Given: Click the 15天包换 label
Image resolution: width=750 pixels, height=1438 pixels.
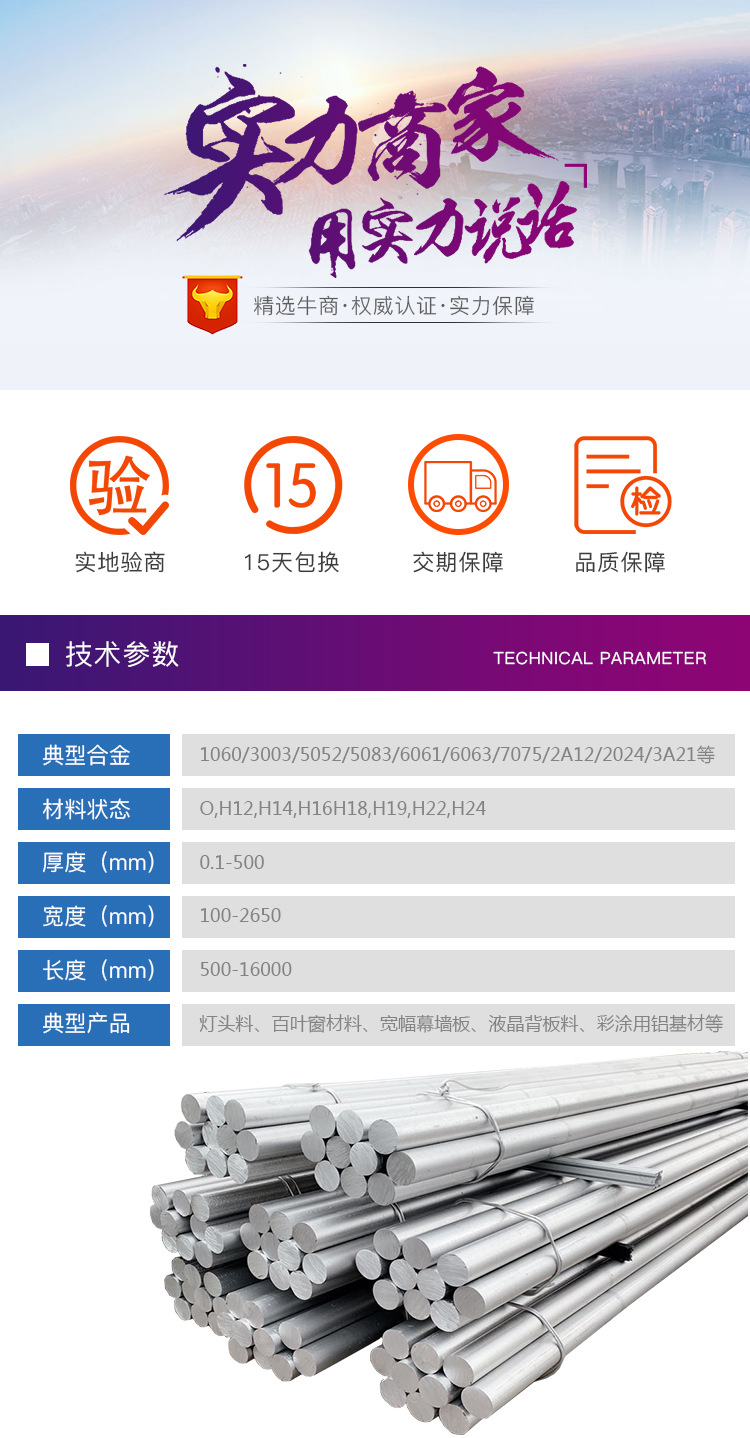Looking at the screenshot, I should [291, 562].
